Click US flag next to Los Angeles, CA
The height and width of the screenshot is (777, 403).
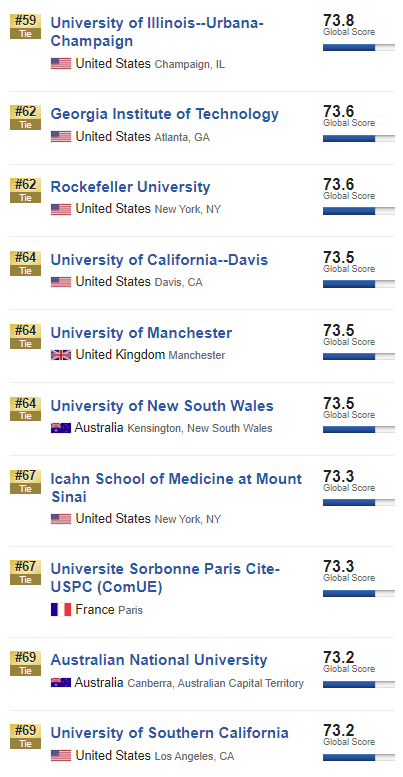click(61, 755)
